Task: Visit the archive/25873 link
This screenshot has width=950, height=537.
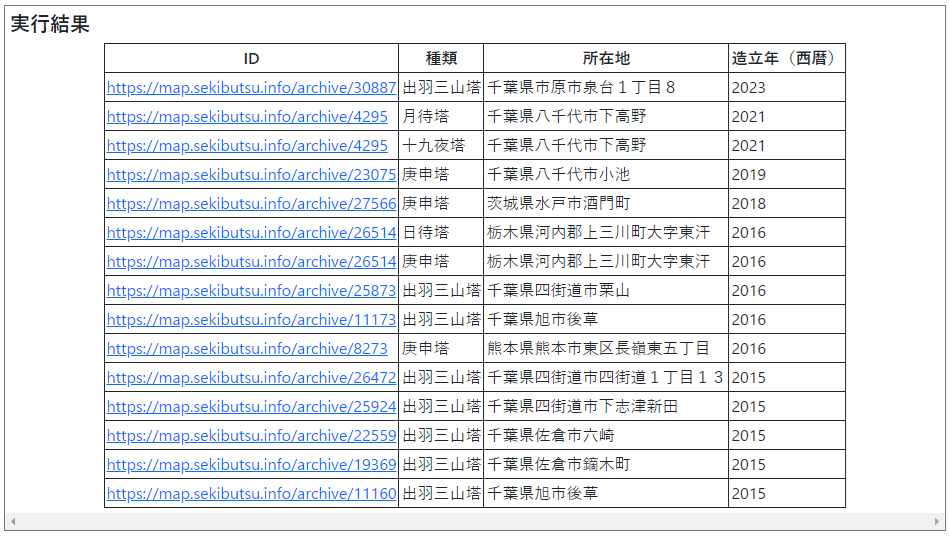Action: [251, 291]
